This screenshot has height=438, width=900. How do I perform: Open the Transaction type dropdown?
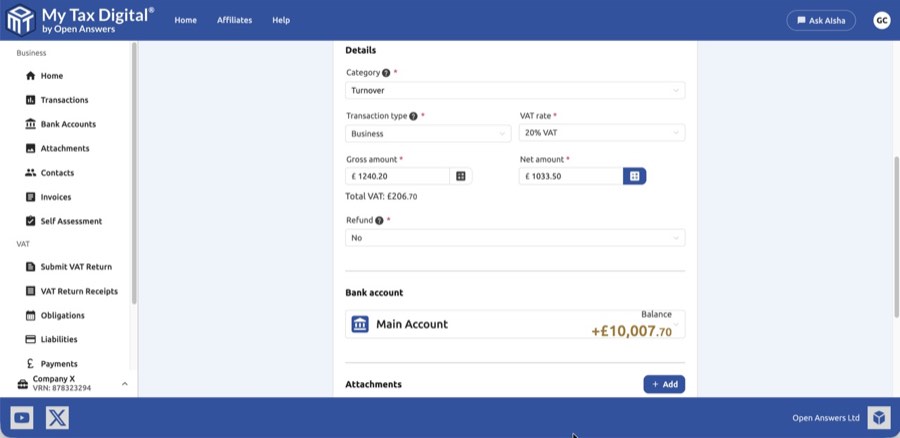click(428, 134)
